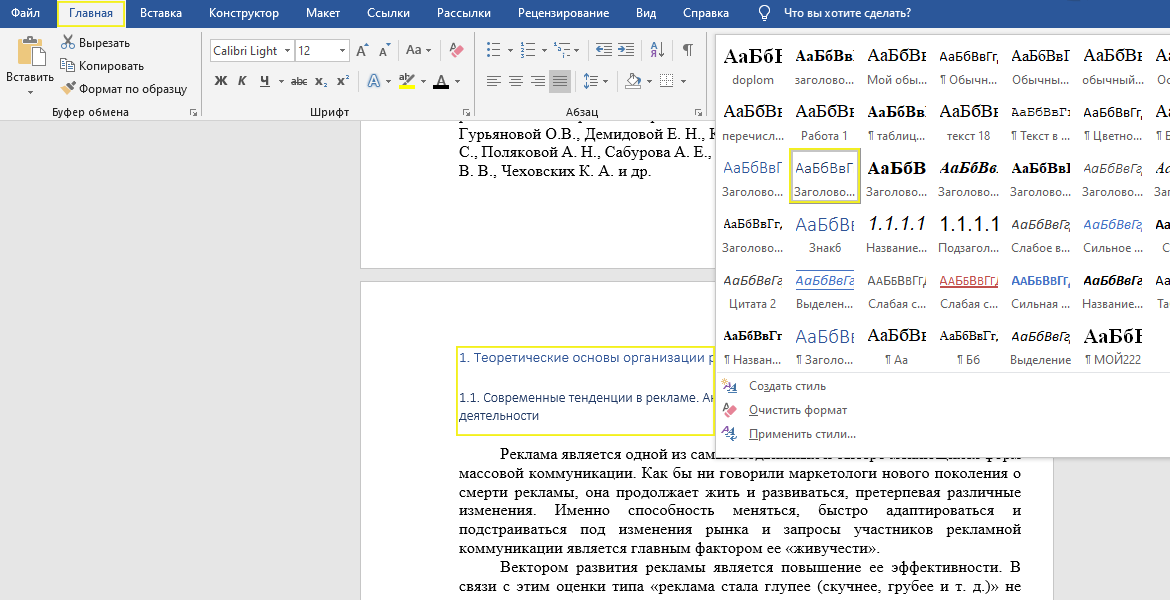
Task: Click the sort A-Z icon
Action: [657, 50]
